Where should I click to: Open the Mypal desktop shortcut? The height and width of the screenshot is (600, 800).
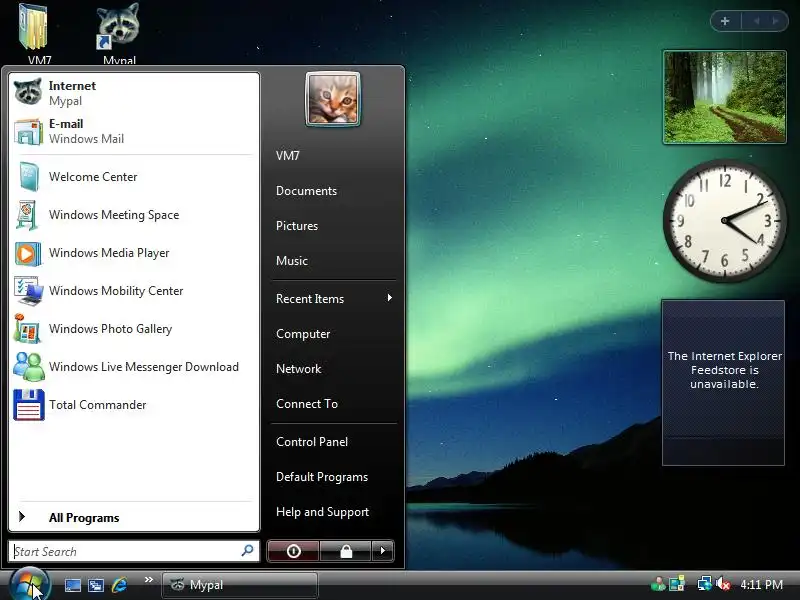(118, 33)
